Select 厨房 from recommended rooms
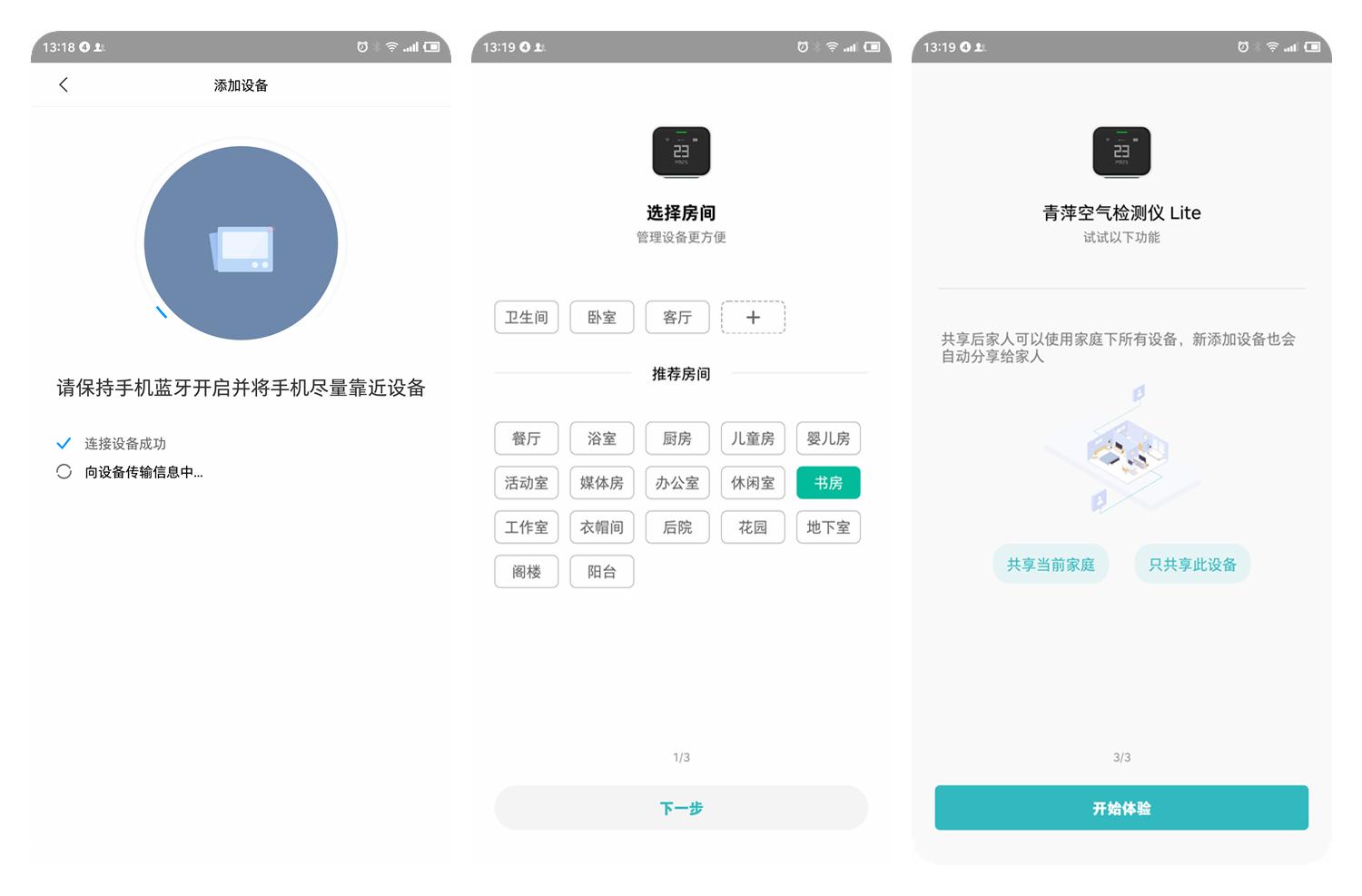Image resolution: width=1362 pixels, height=896 pixels. pos(676,438)
